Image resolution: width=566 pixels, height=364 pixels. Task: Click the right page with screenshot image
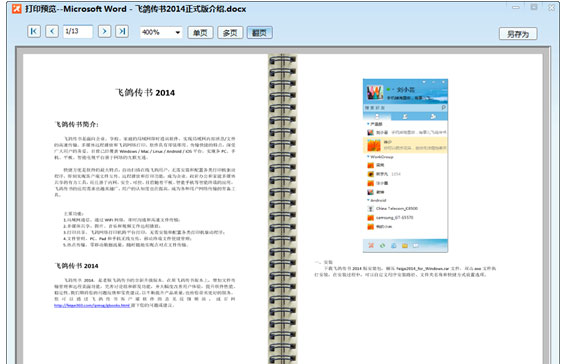419,209
